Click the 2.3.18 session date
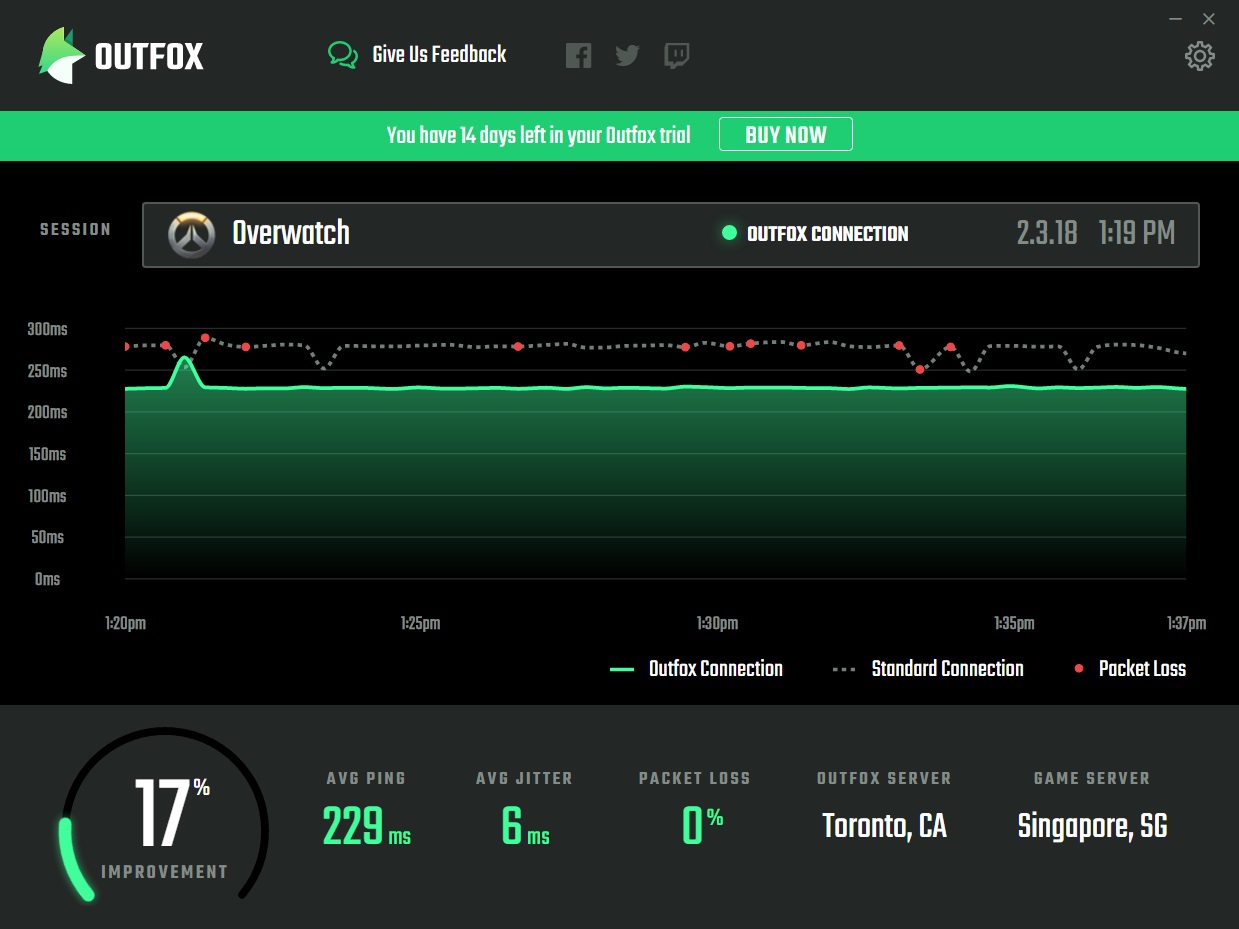This screenshot has width=1239, height=929. 1047,234
